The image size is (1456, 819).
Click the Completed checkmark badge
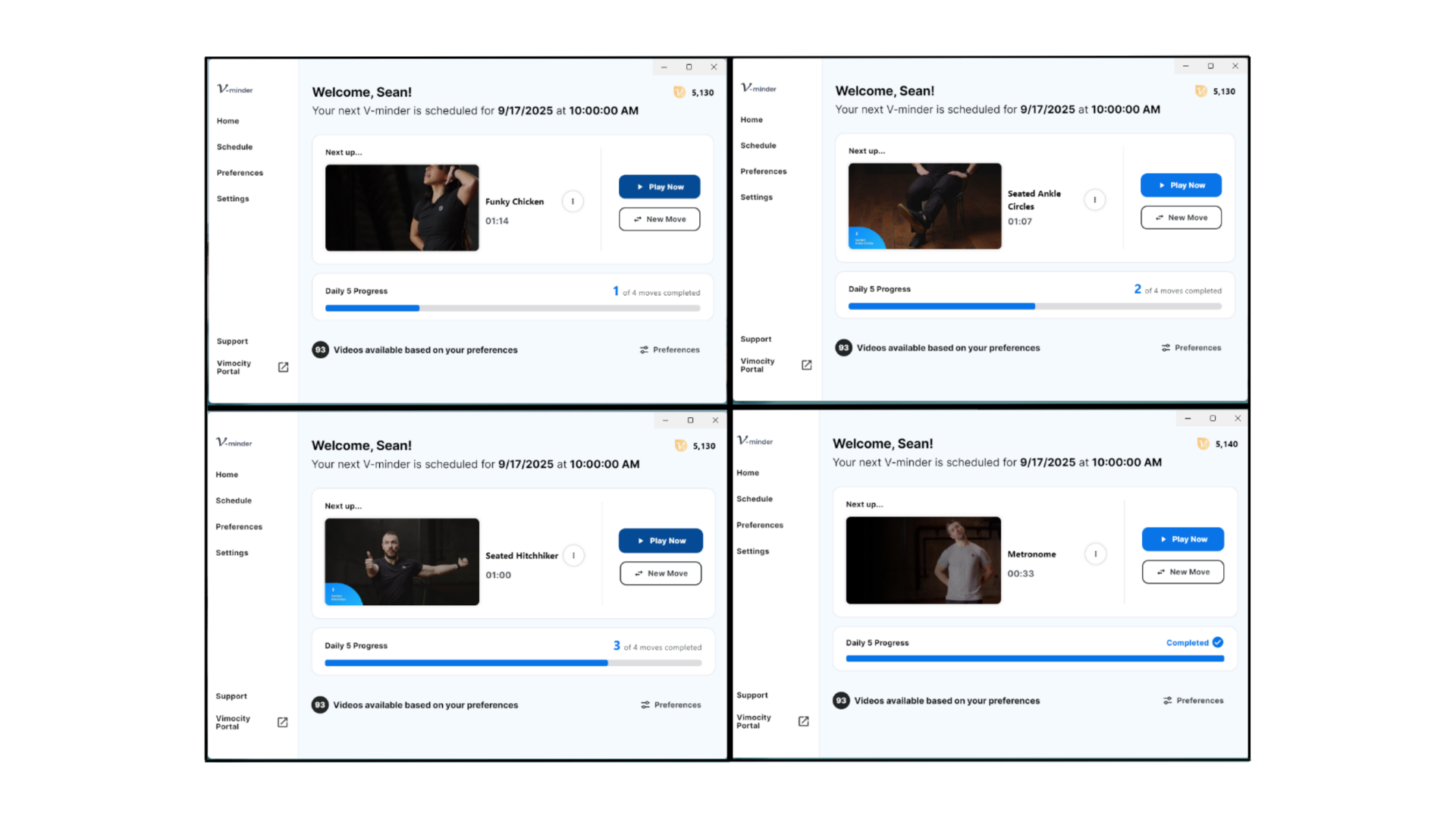(x=1217, y=642)
